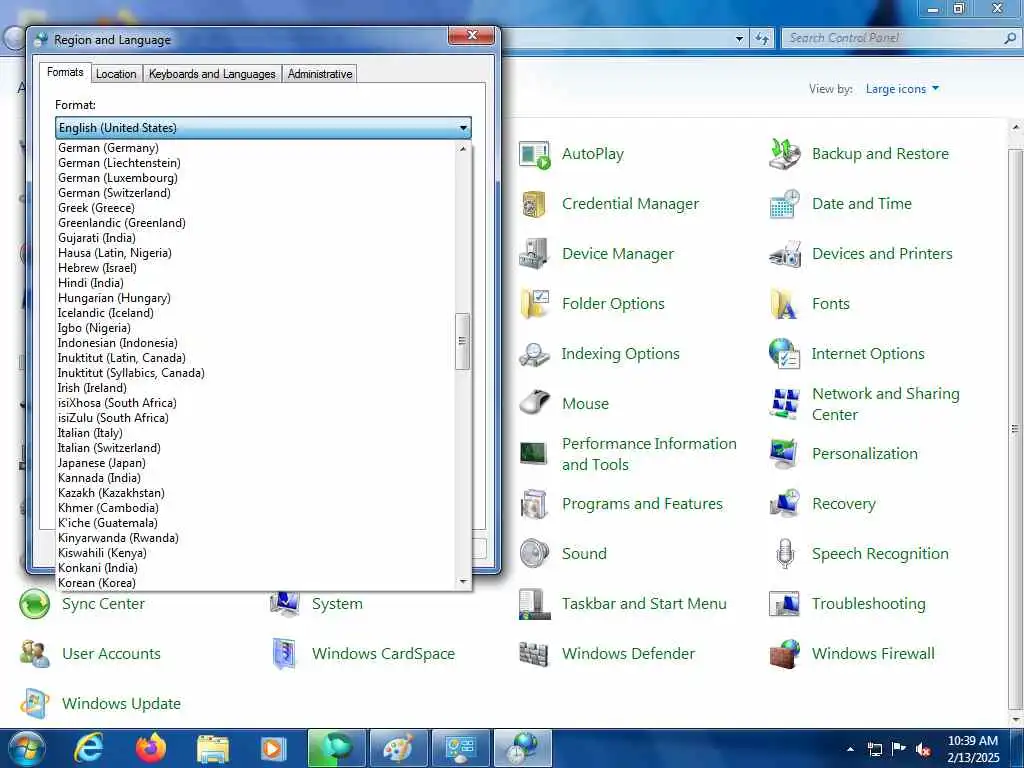Image resolution: width=1024 pixels, height=768 pixels.
Task: Open the Credential Manager icon
Action: click(534, 204)
